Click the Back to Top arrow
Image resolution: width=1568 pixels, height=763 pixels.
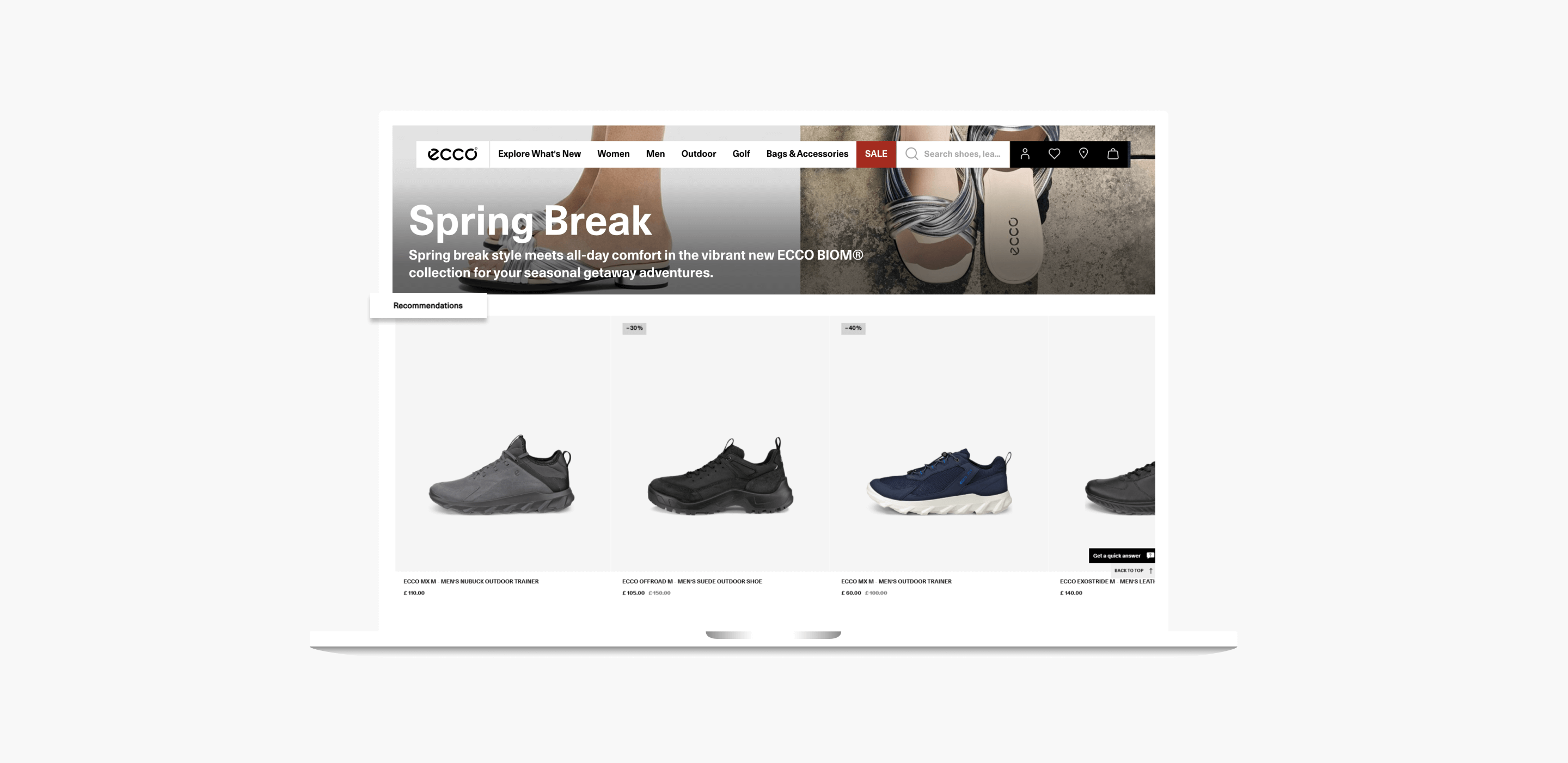point(1150,571)
